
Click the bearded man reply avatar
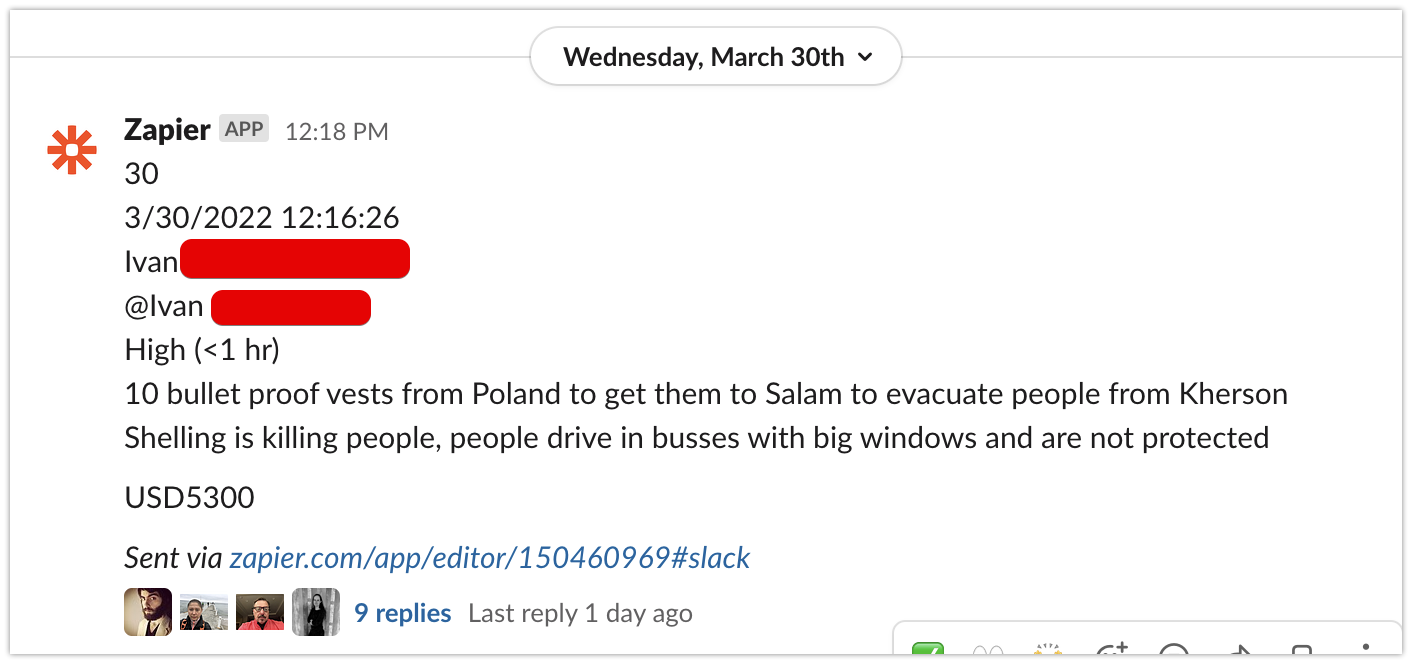pos(148,612)
